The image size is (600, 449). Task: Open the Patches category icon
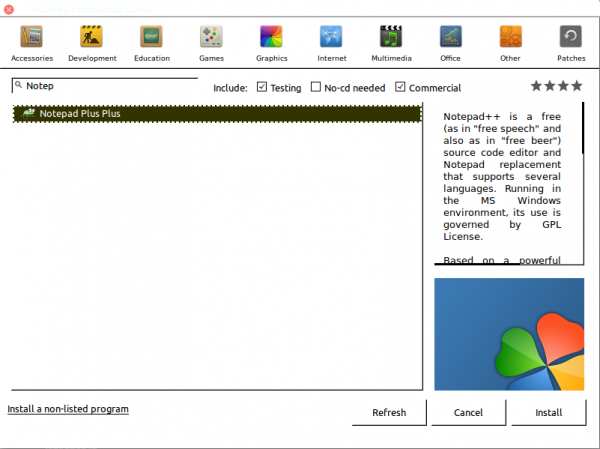point(571,37)
